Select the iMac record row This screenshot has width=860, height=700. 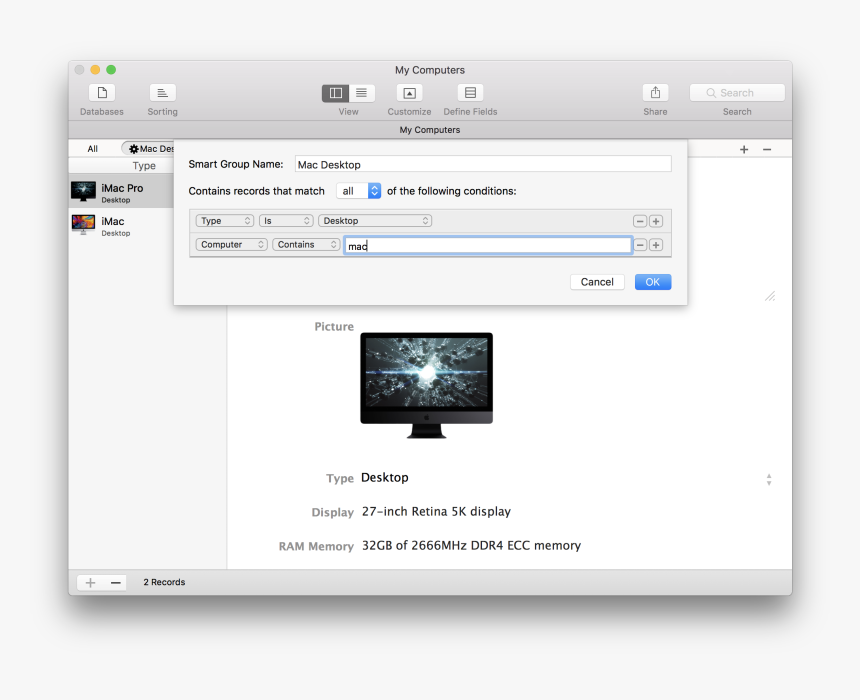[x=121, y=225]
